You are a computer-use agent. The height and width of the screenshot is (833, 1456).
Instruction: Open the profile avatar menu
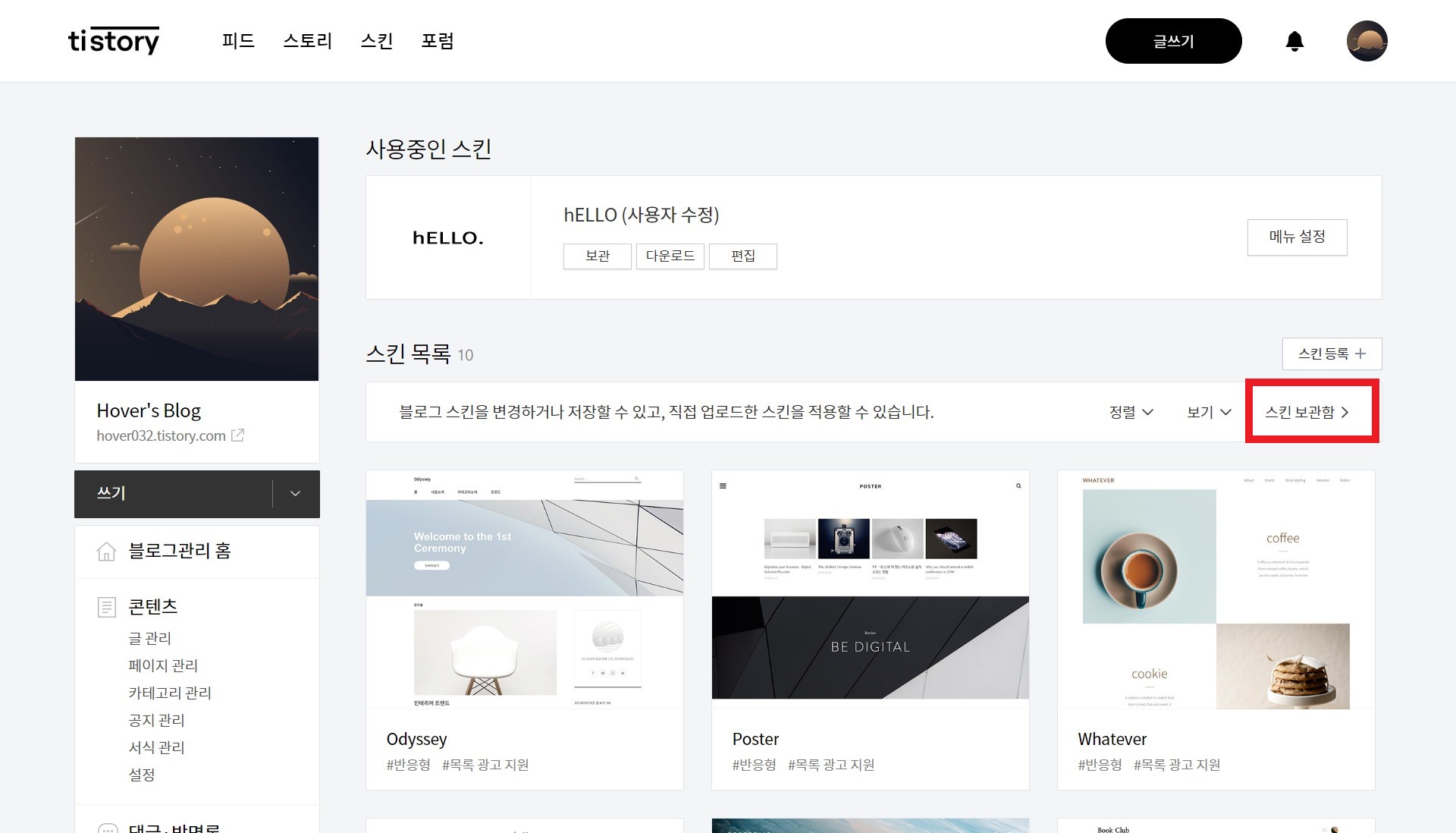coord(1367,41)
